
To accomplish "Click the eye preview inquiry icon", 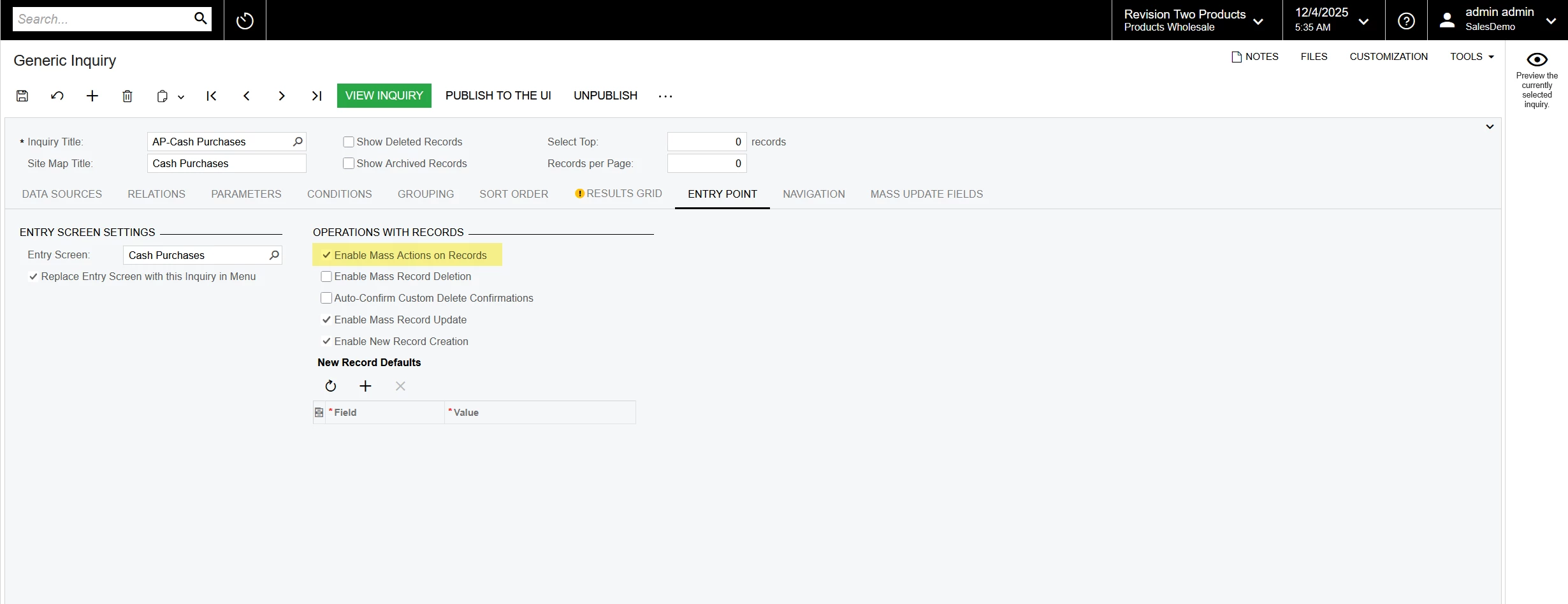I will (1537, 59).
